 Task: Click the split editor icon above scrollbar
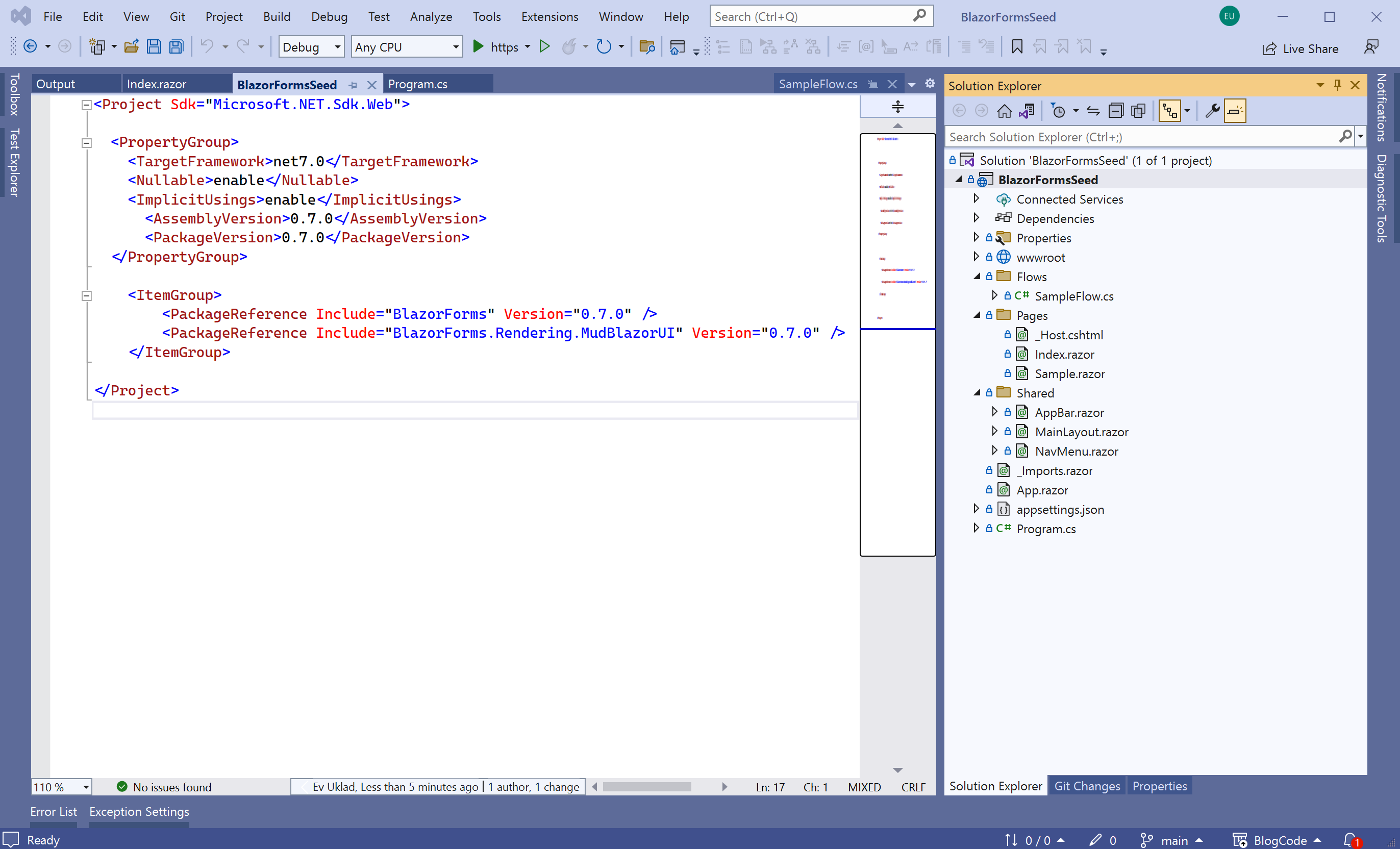coord(898,106)
